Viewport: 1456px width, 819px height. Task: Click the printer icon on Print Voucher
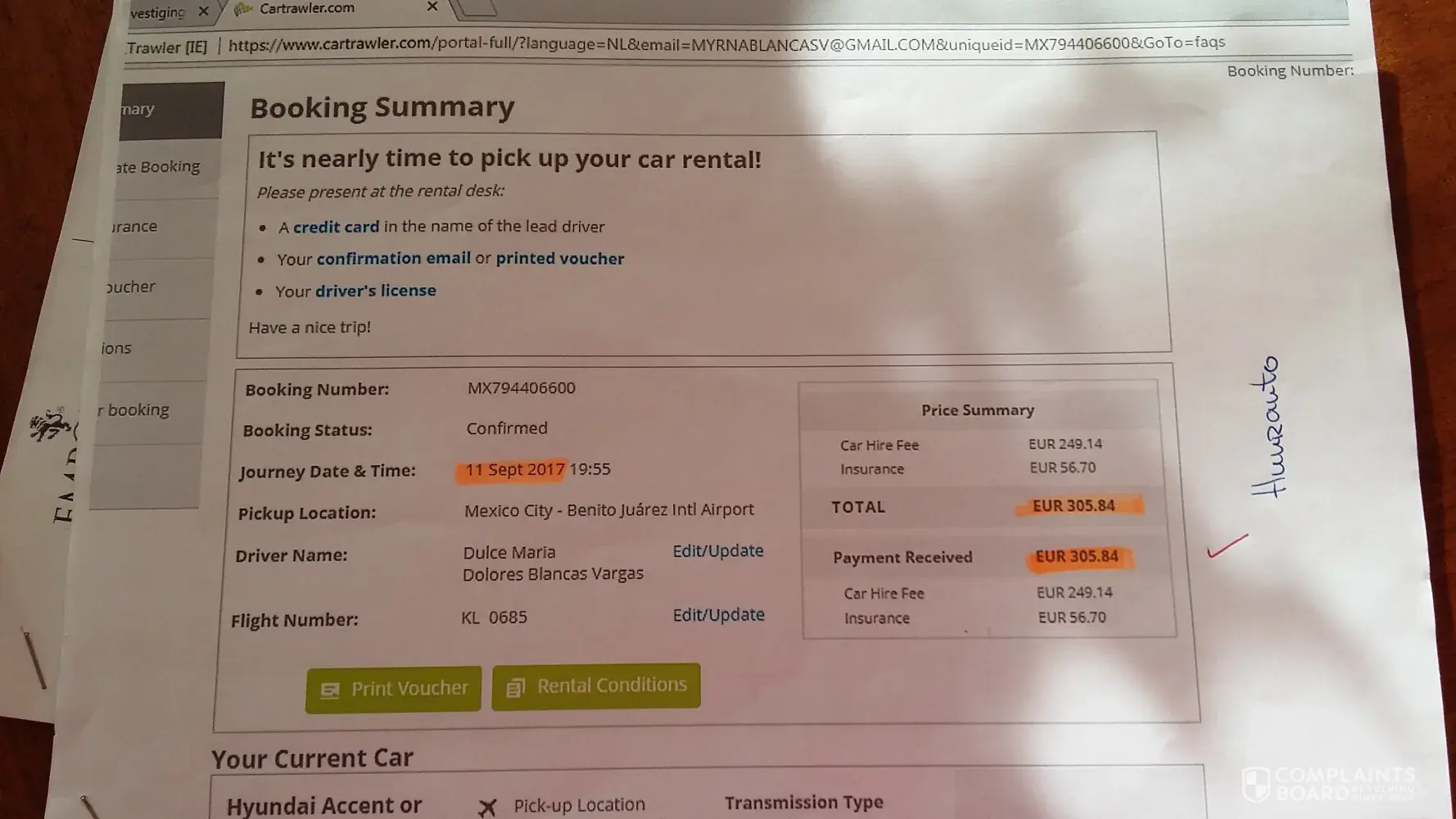[x=330, y=690]
